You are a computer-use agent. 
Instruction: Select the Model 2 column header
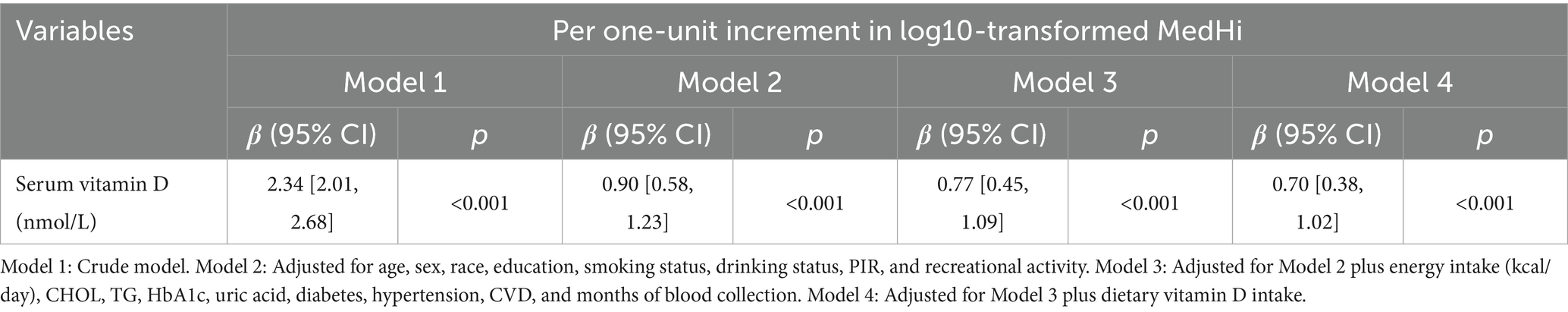(x=729, y=82)
